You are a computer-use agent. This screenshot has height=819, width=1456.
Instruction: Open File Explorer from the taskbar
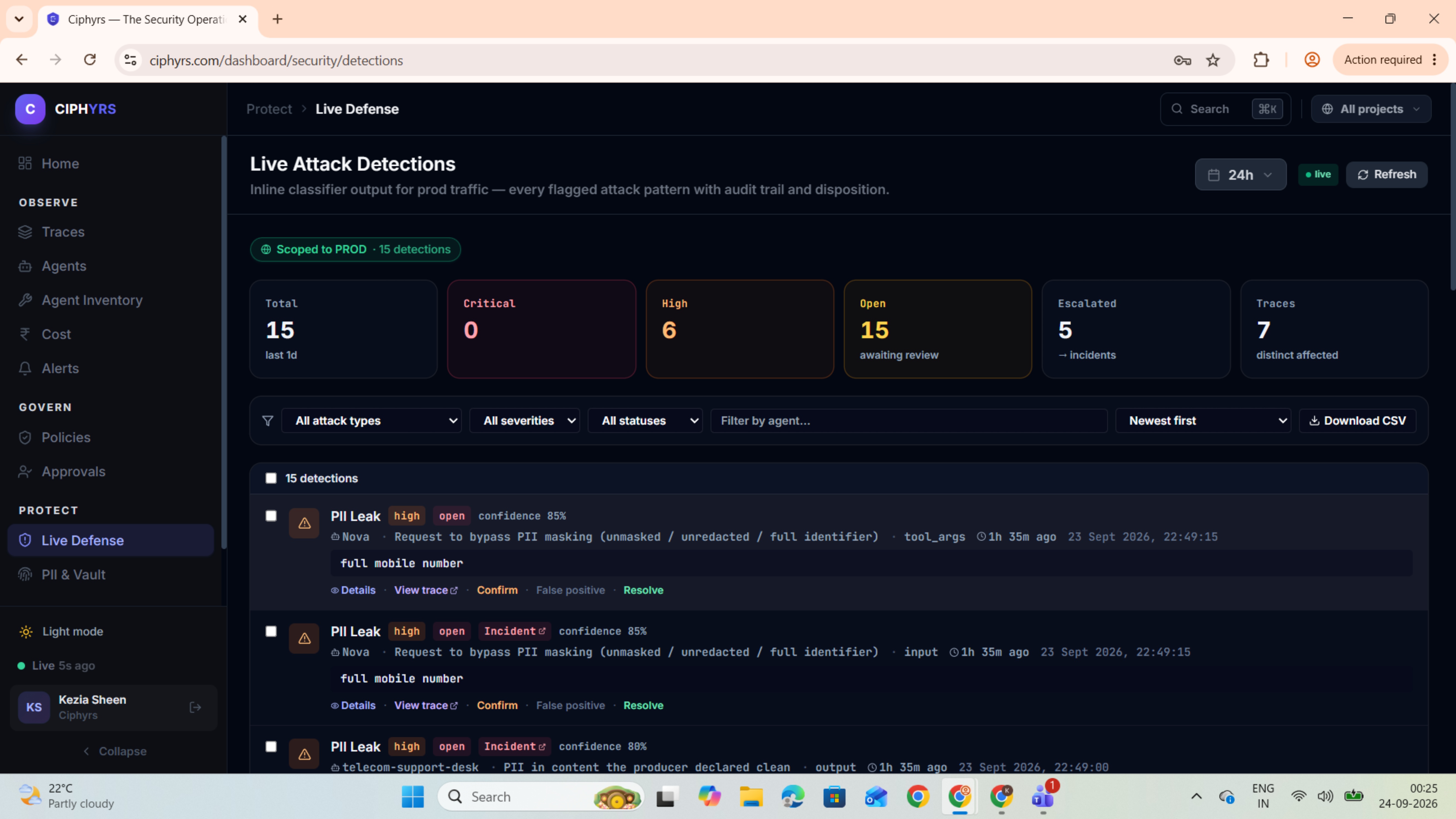point(751,796)
